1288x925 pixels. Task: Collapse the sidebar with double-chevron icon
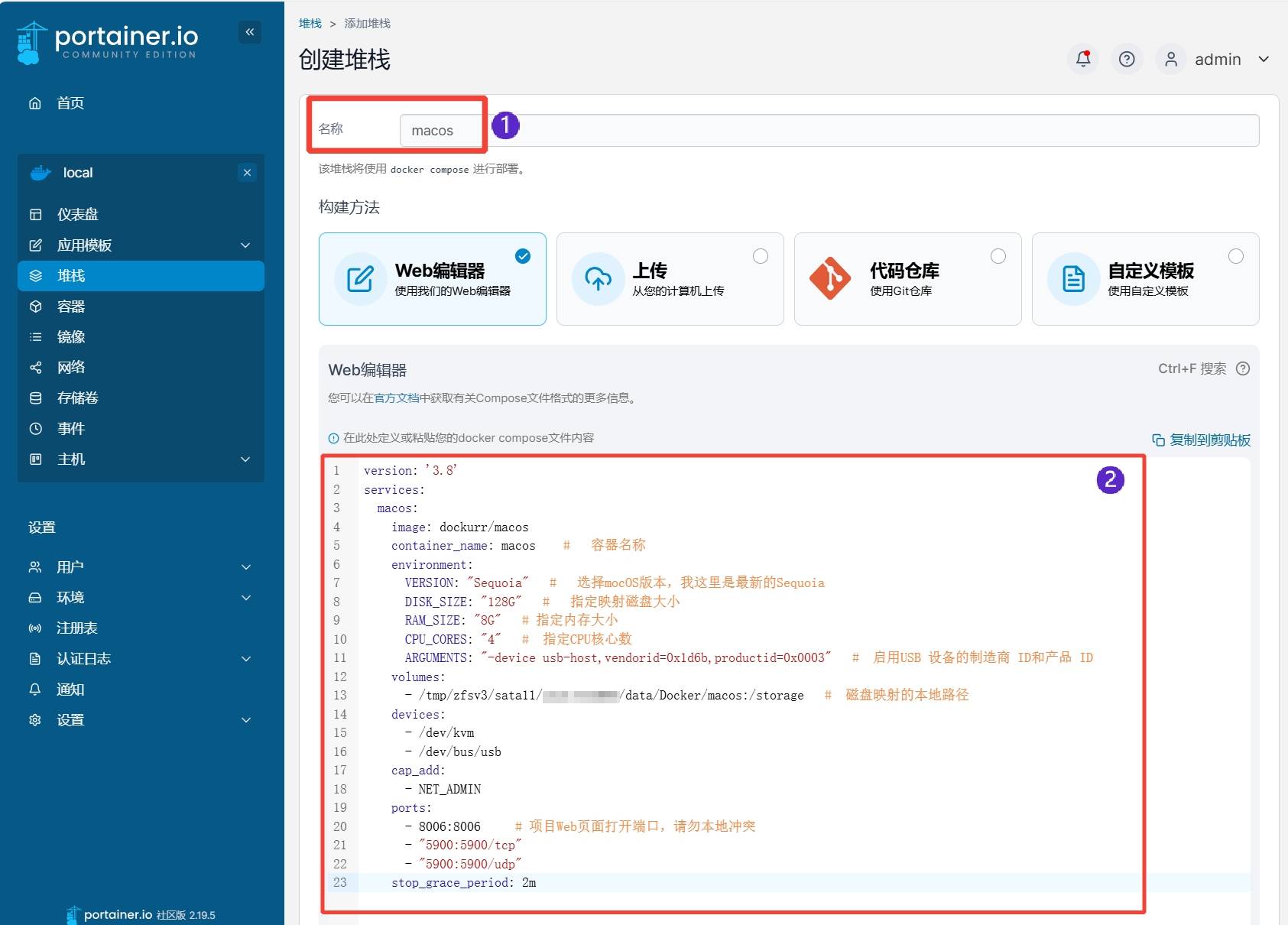tap(249, 32)
